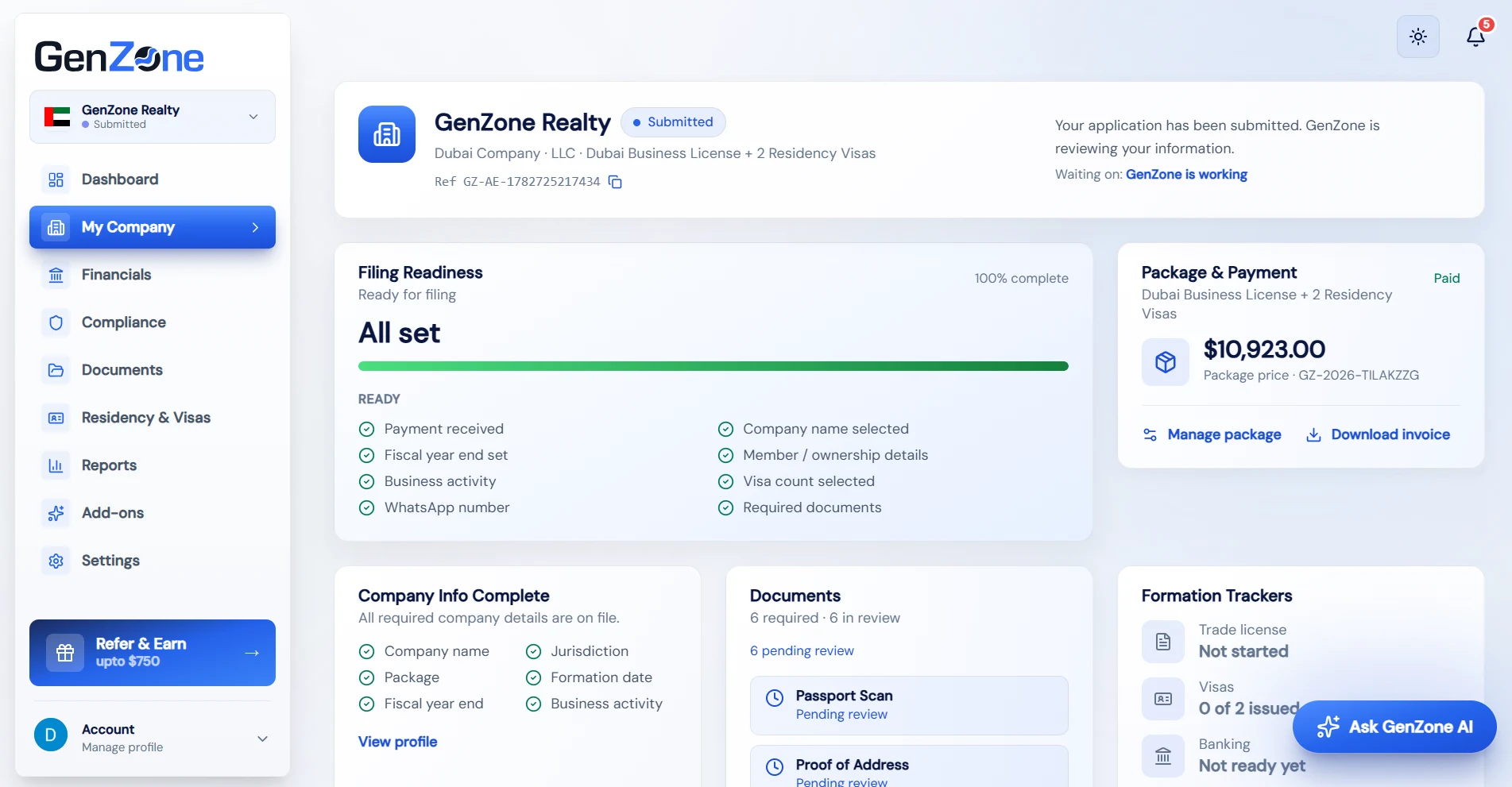Click the Visas tracker ID icon
This screenshot has height=787, width=1512.
pyautogui.click(x=1163, y=699)
